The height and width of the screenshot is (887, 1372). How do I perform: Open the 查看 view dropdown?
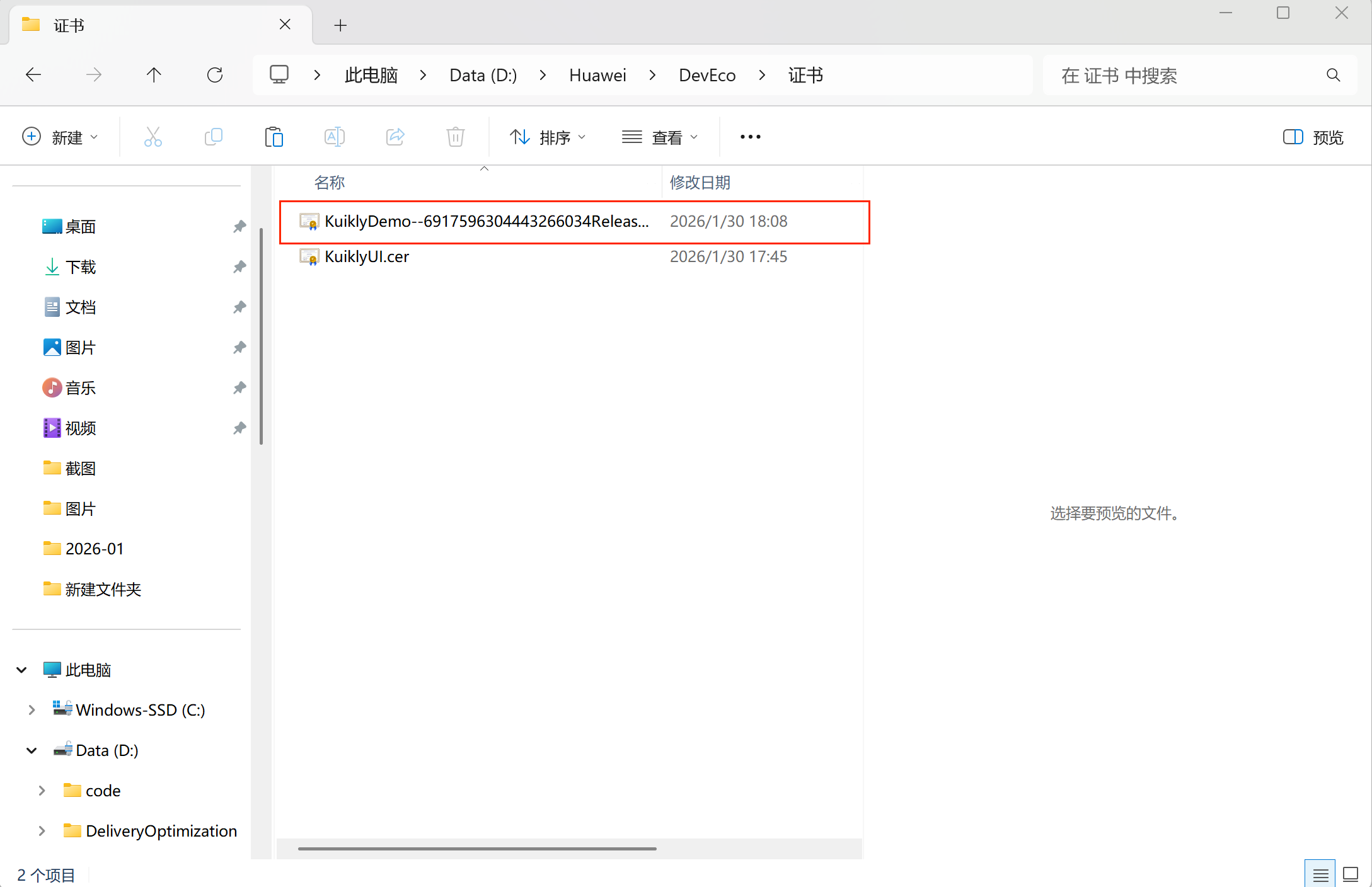click(x=660, y=137)
